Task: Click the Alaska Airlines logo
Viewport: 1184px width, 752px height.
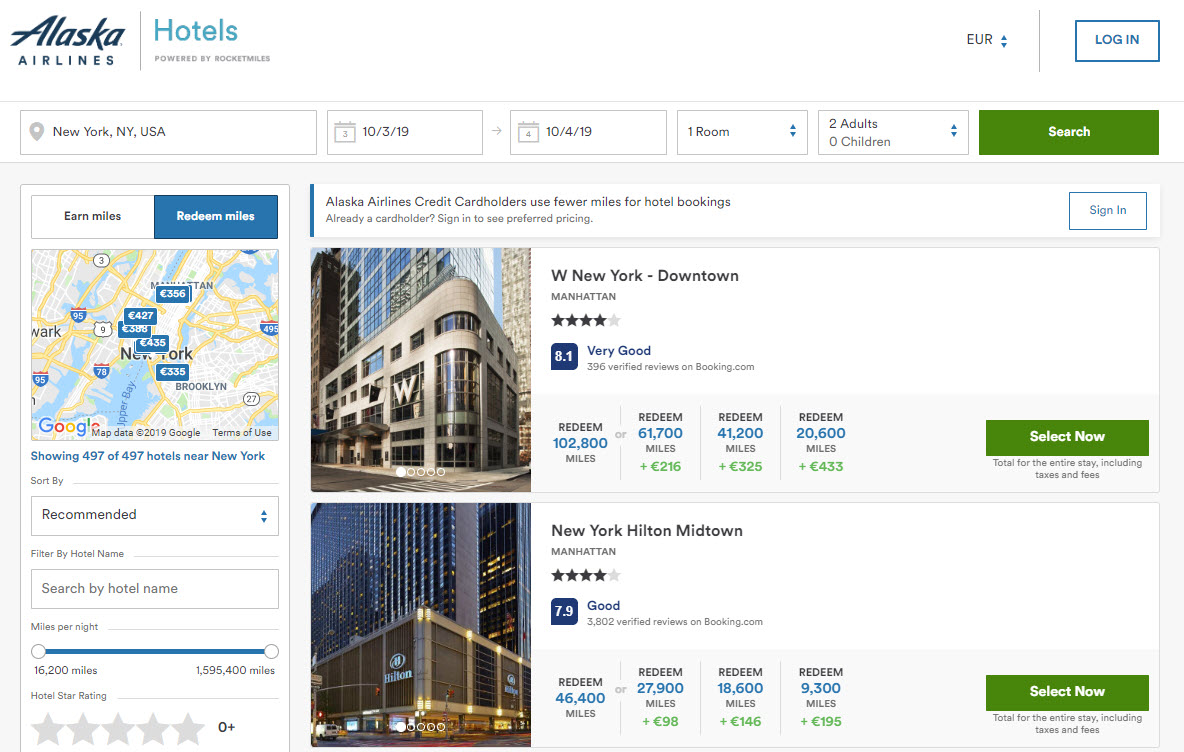Action: 67,41
